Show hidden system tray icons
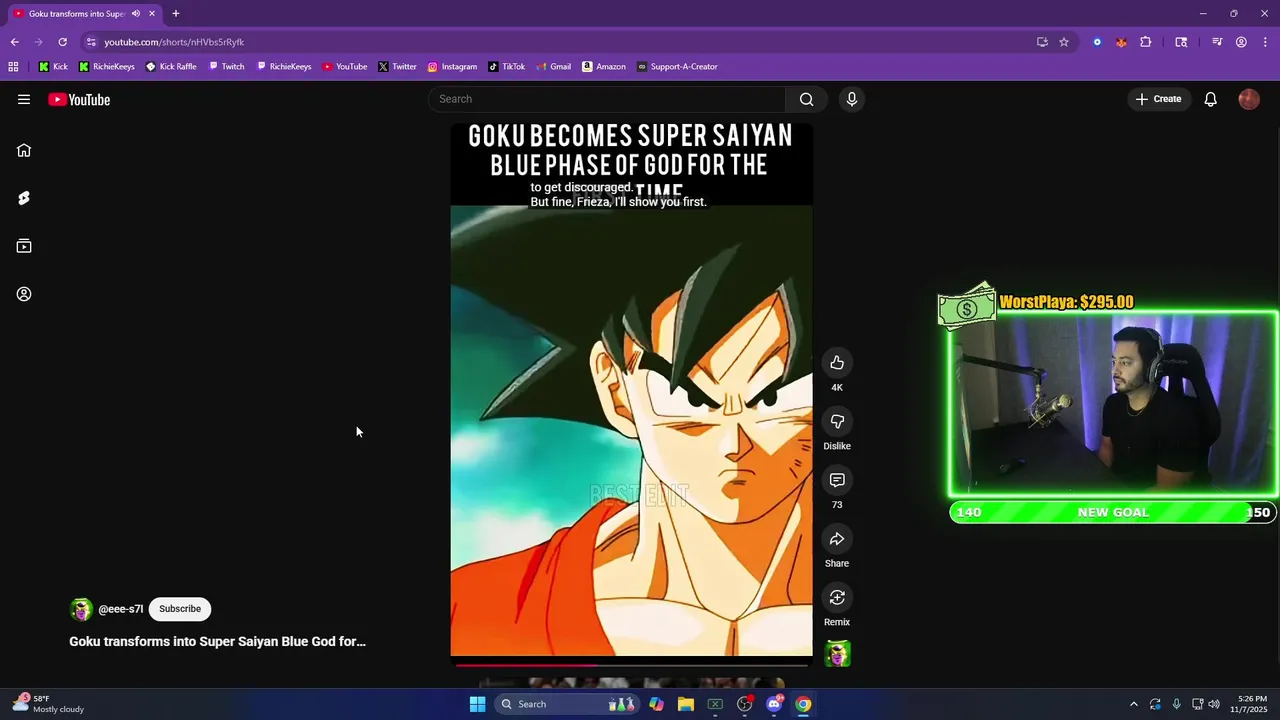The height and width of the screenshot is (720, 1280). pos(1133,704)
